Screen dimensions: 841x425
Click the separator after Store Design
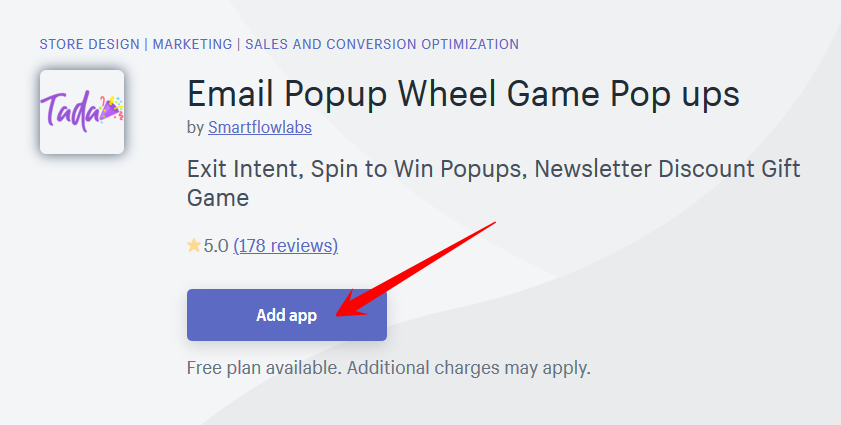(146, 44)
